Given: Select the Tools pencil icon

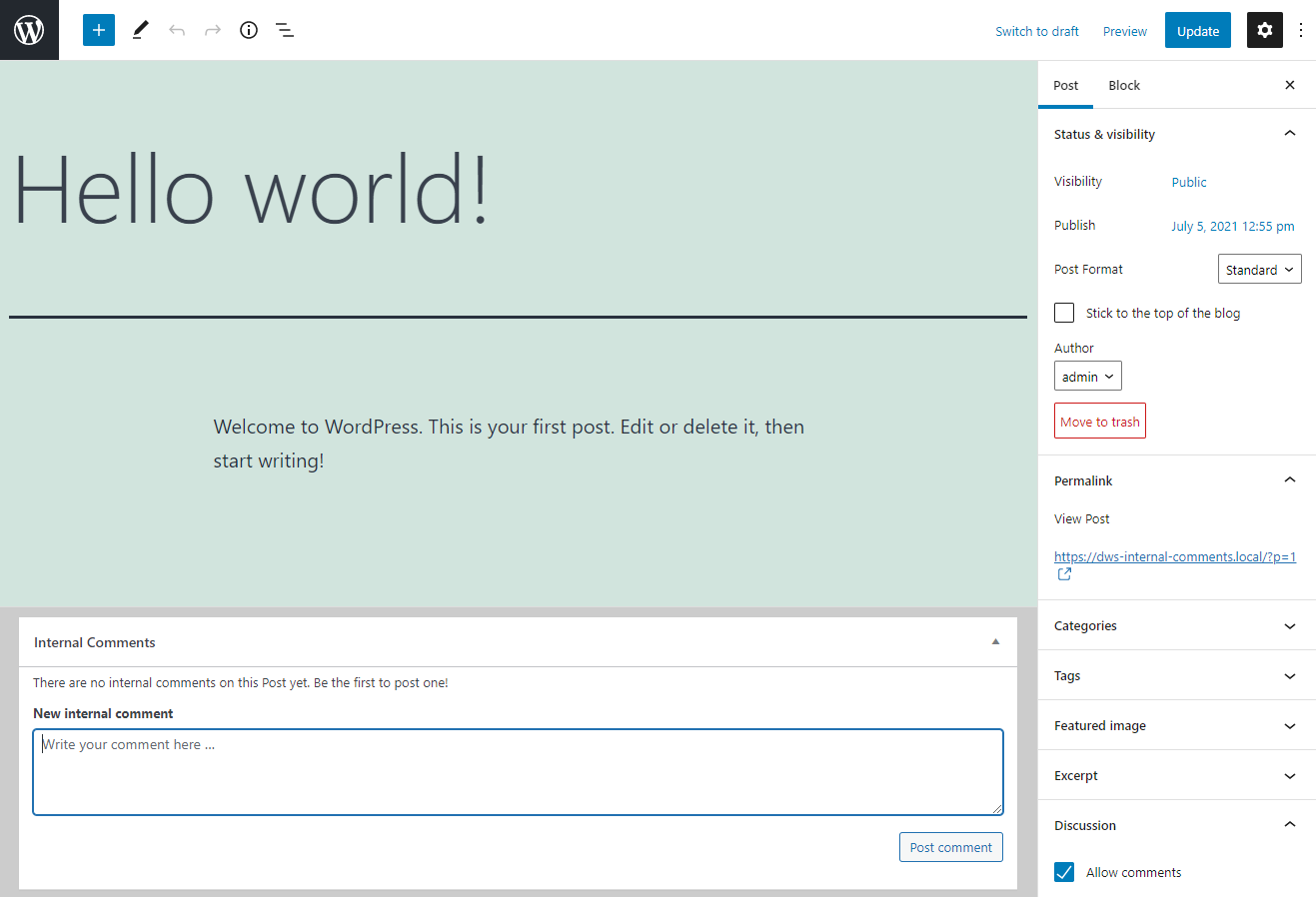Looking at the screenshot, I should 140,30.
